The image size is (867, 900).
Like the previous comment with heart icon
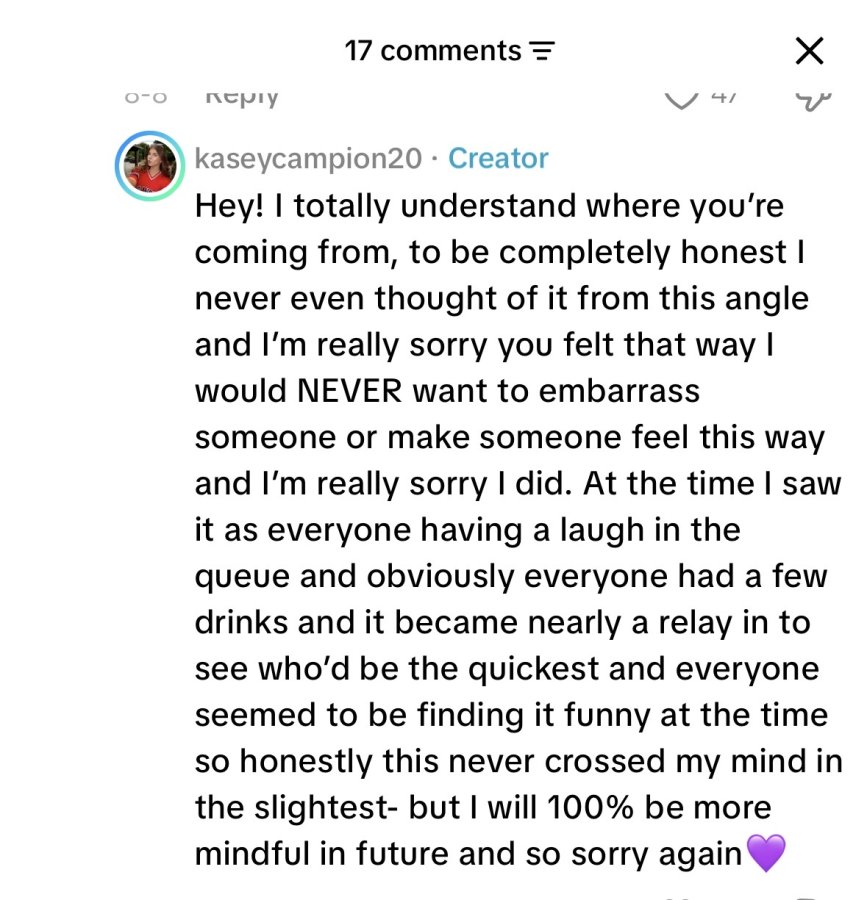click(681, 100)
